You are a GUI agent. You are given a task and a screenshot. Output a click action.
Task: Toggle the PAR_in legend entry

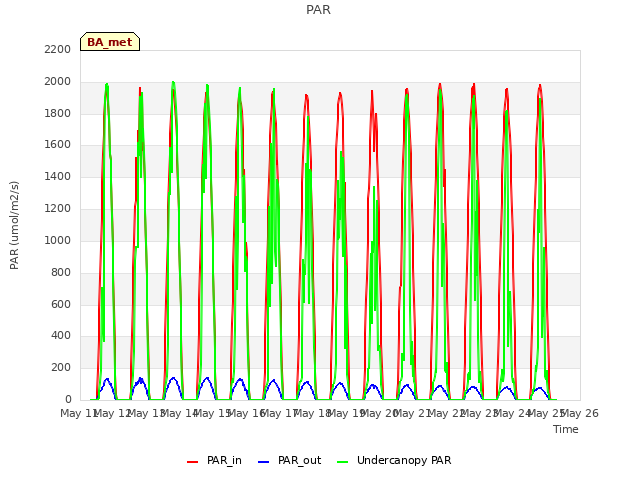pyautogui.click(x=214, y=460)
